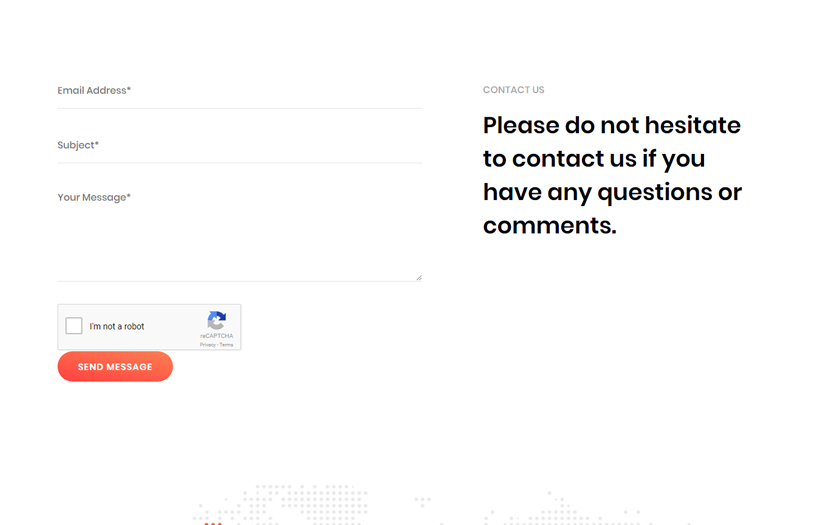
Task: Tick the "I'm not a robot" checkbox
Action: click(x=74, y=326)
